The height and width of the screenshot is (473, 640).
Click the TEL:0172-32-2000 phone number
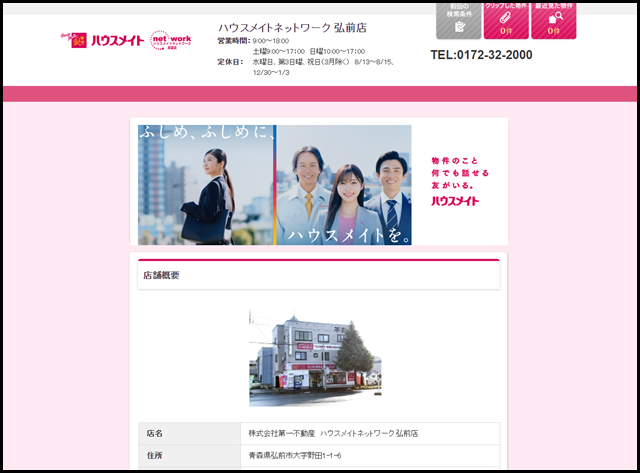(481, 55)
